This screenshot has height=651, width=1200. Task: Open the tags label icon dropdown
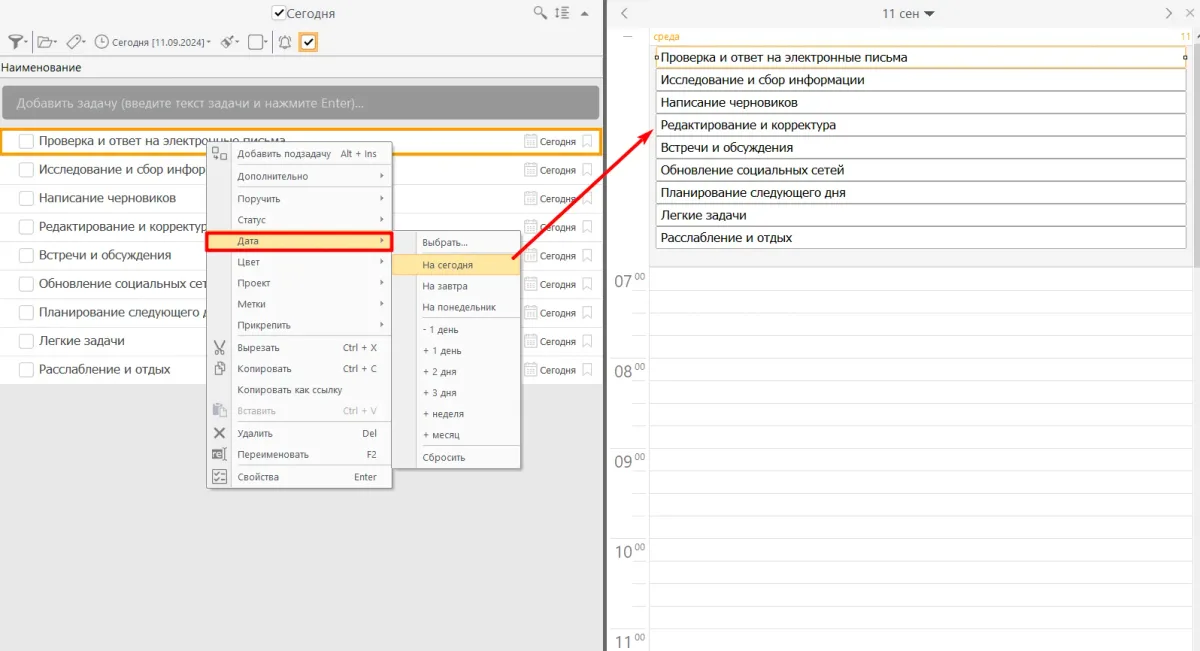click(76, 42)
